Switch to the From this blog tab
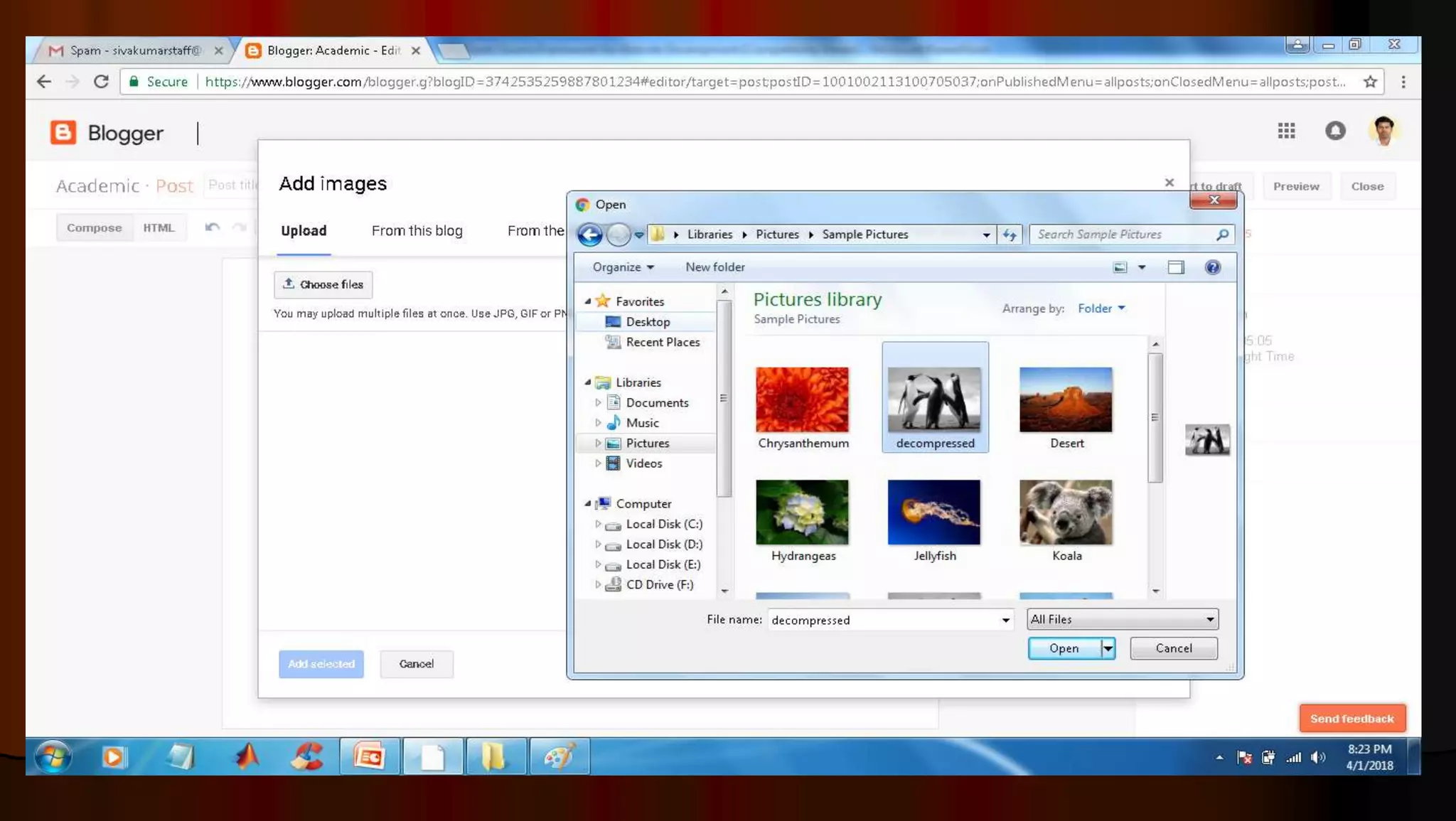 pos(417,231)
